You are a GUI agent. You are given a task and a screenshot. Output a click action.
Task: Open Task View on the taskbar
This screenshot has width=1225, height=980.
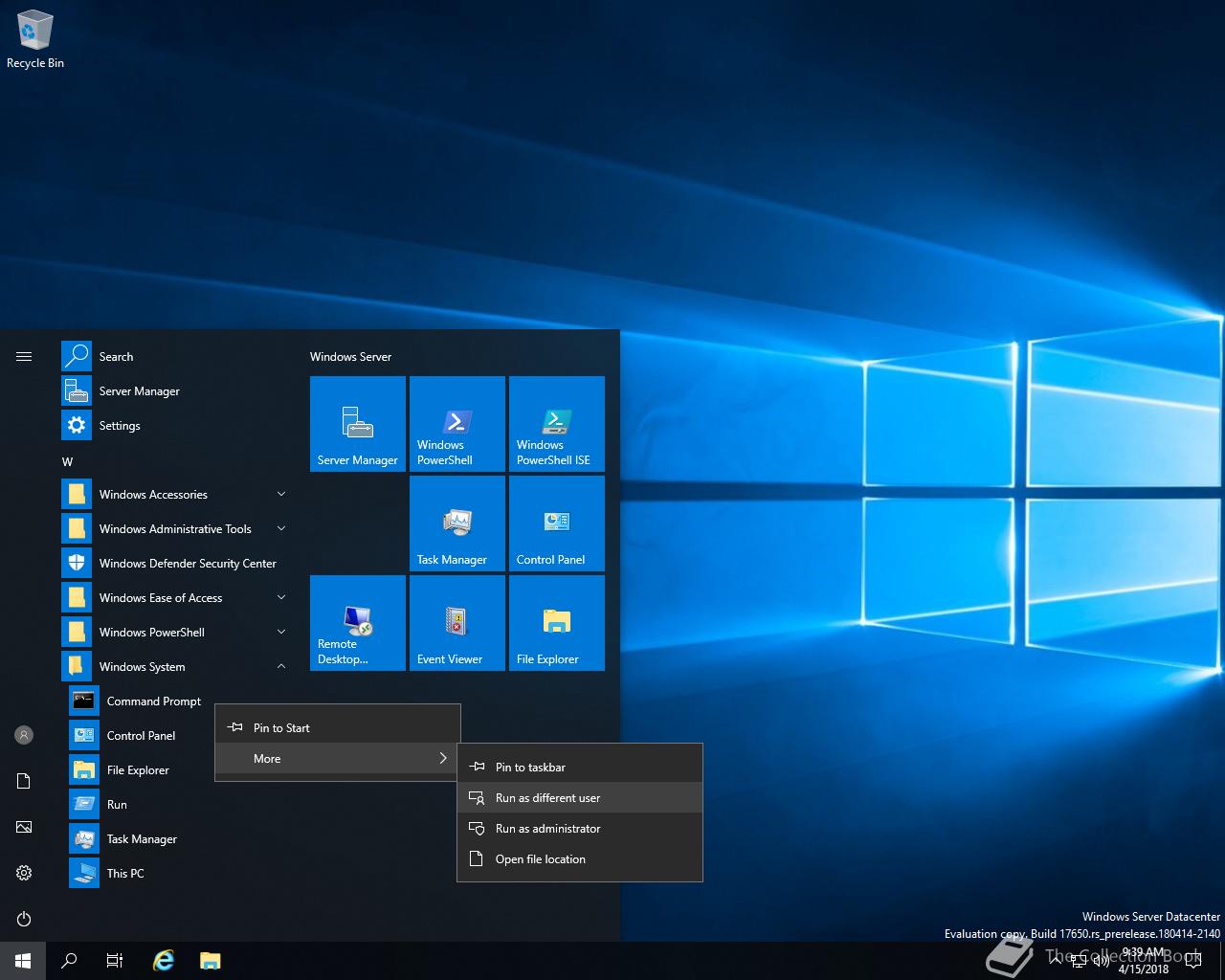coord(115,961)
